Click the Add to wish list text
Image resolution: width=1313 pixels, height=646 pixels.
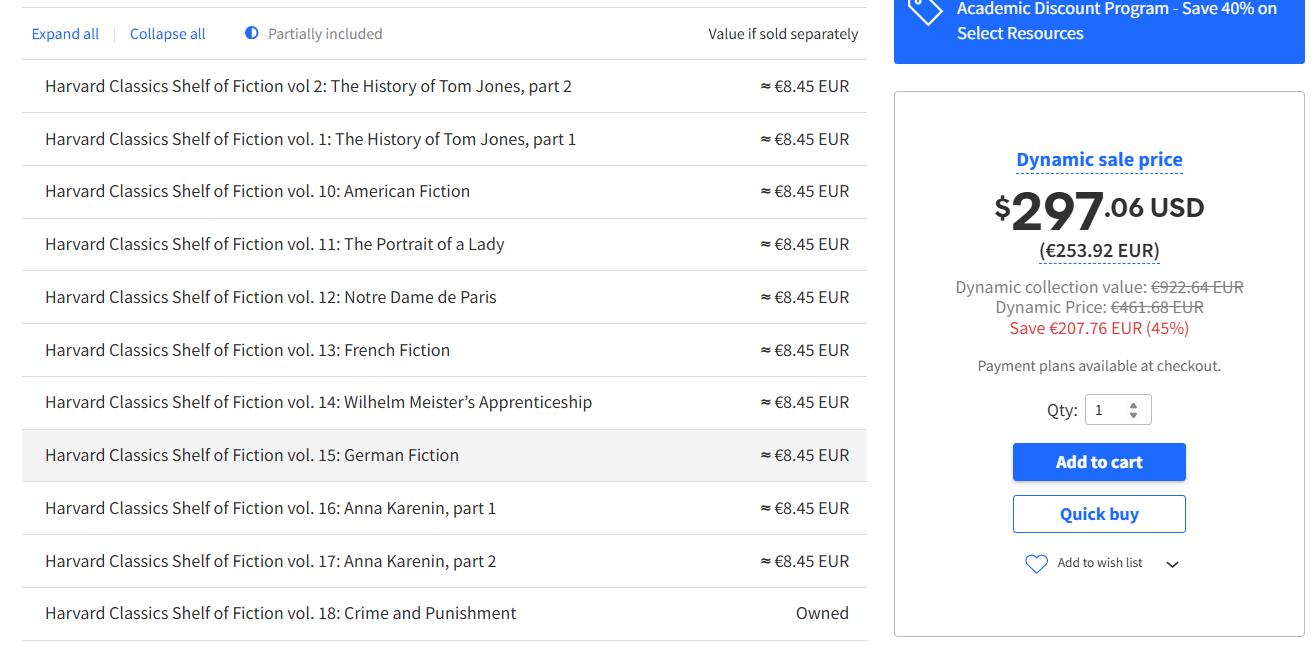click(x=1100, y=563)
